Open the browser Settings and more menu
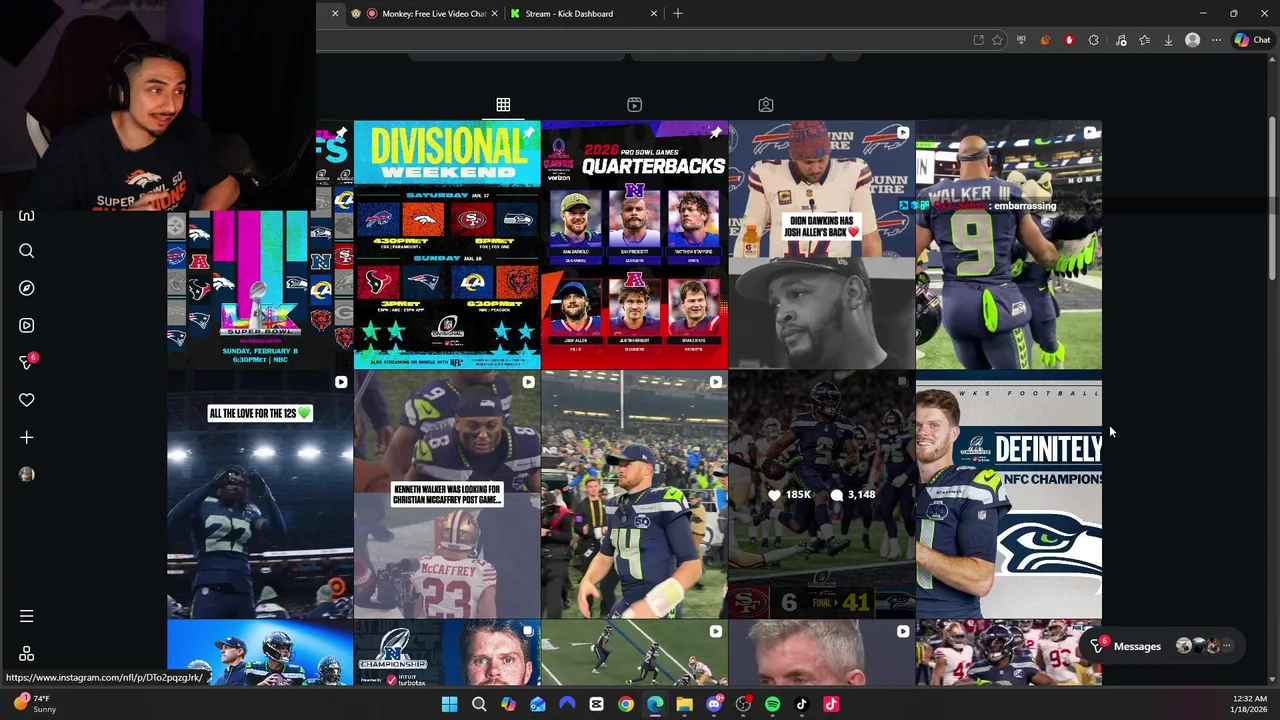Screen dimensions: 1280x720 [1216, 40]
